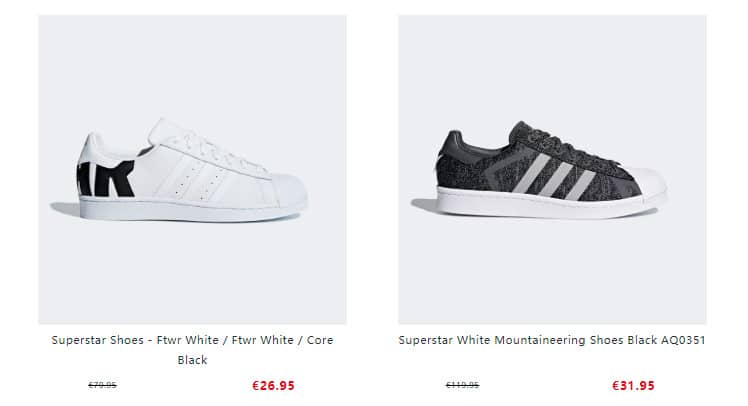The width and height of the screenshot is (748, 406).
Task: Click the word 'Black' on the title's second line
Action: (x=192, y=360)
